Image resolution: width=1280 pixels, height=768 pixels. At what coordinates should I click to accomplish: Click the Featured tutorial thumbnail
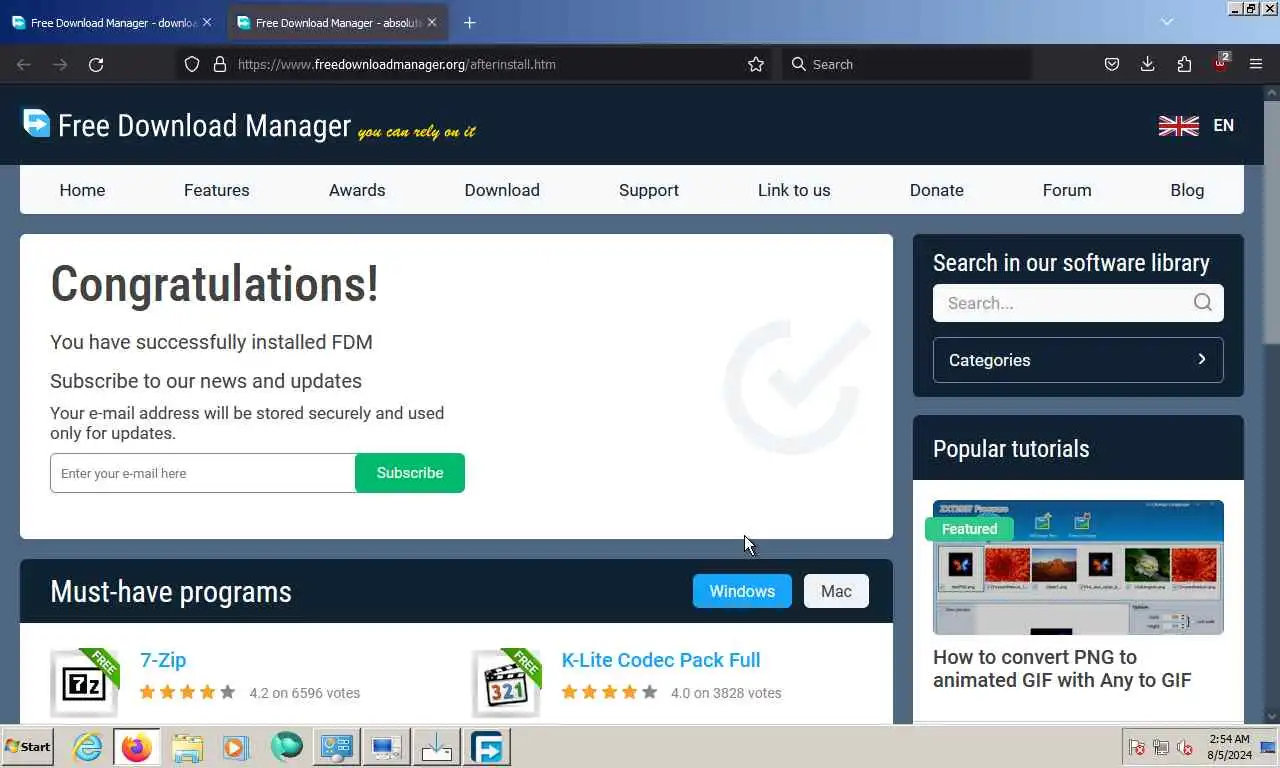(x=1078, y=567)
